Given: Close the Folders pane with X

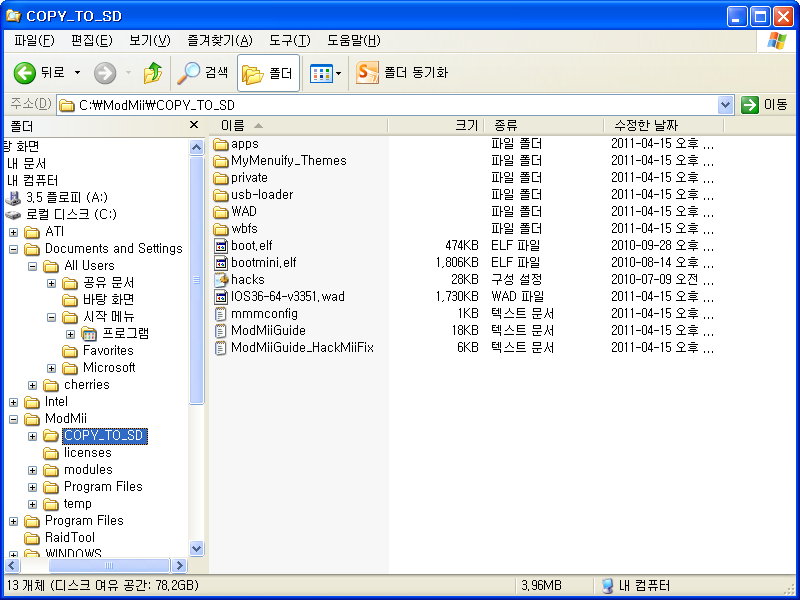Looking at the screenshot, I should pyautogui.click(x=194, y=125).
